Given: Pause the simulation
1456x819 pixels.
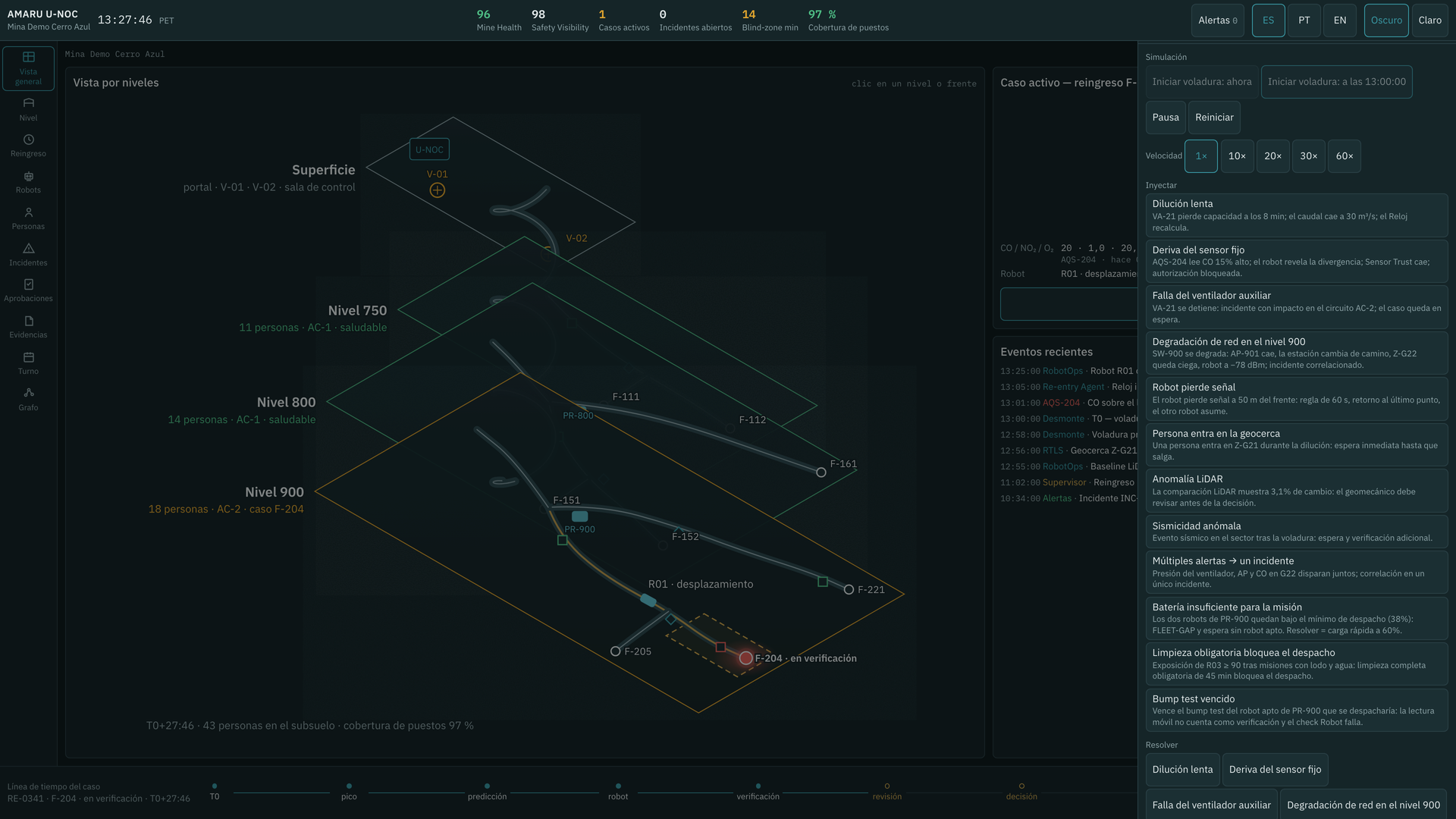Looking at the screenshot, I should tap(1166, 118).
